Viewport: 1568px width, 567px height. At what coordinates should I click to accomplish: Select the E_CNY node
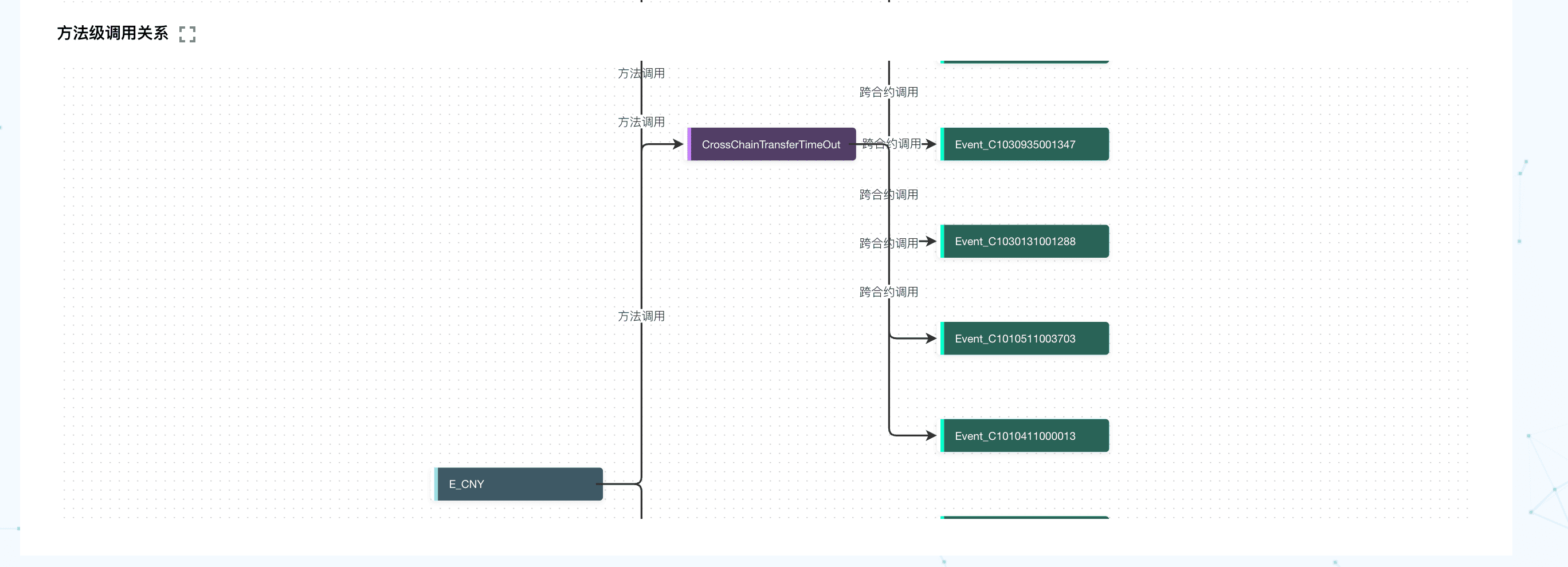click(519, 485)
